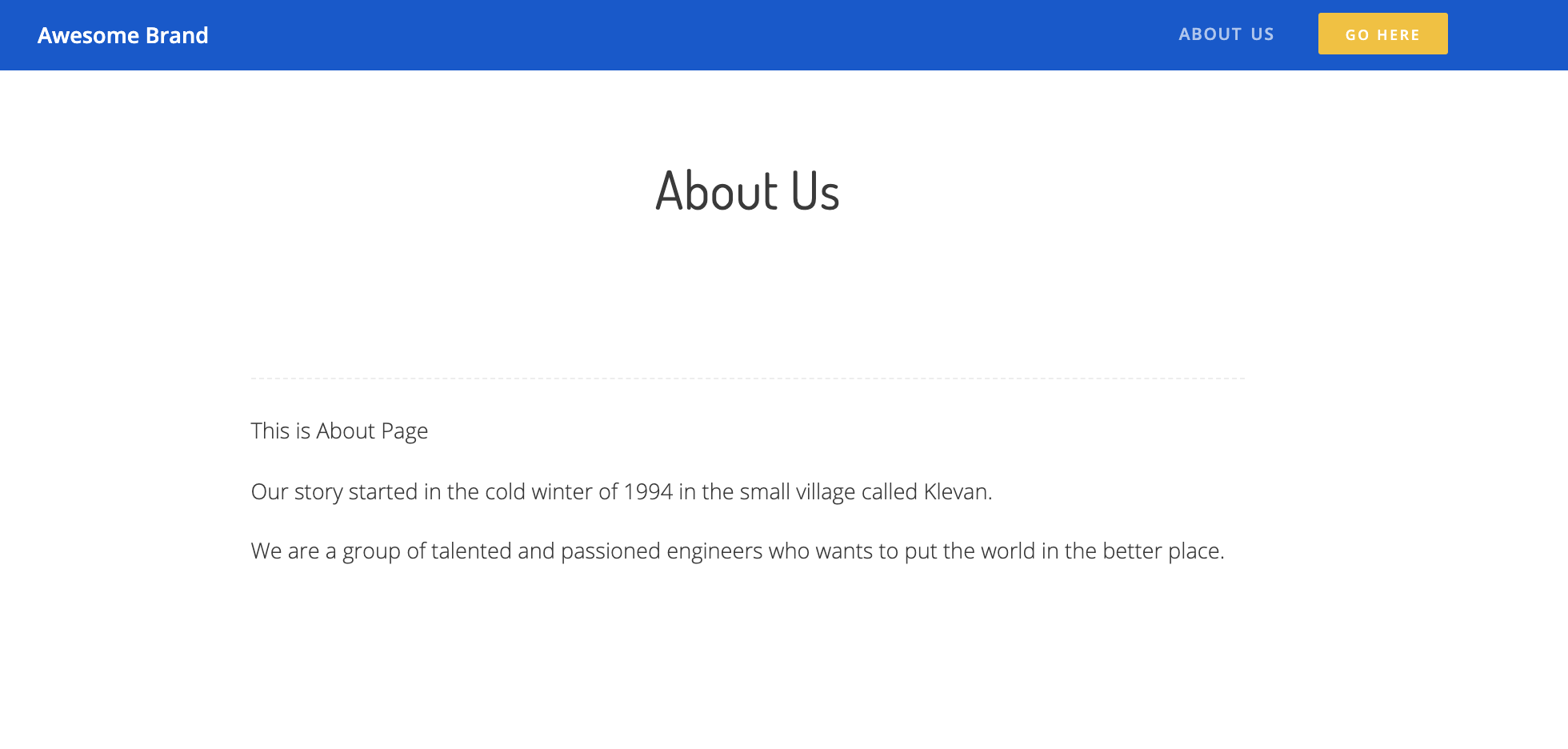Click "We are a group" sentence start
The height and width of the screenshot is (749, 1568).
click(x=325, y=551)
